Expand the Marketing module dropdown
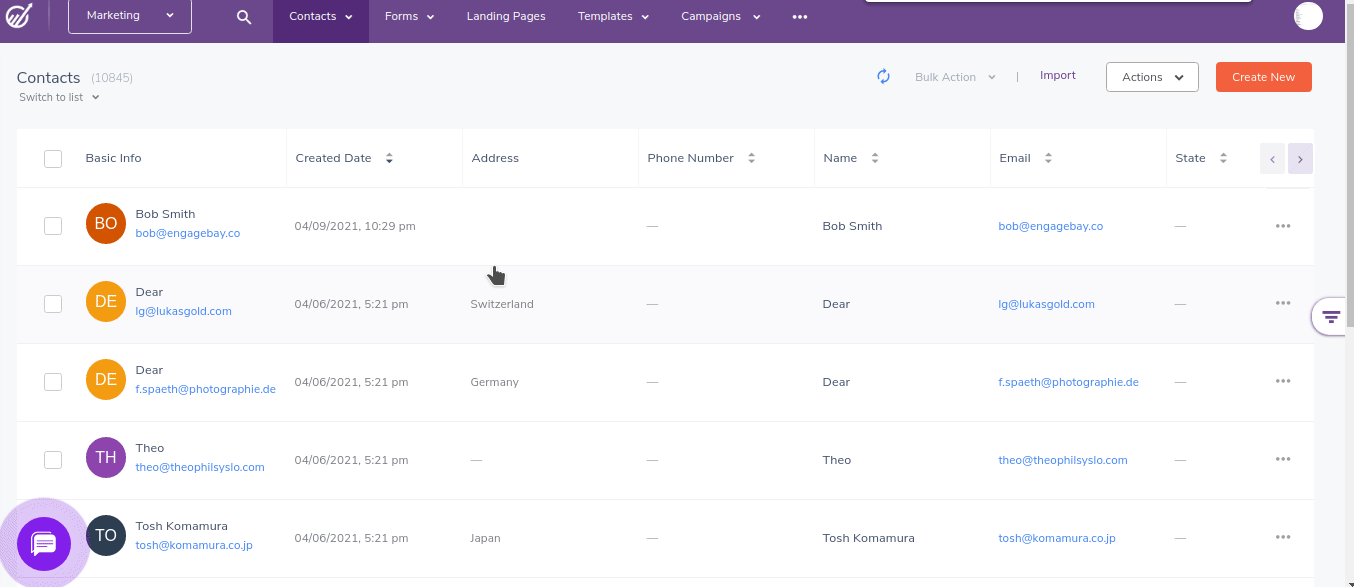Image resolution: width=1354 pixels, height=587 pixels. pos(130,16)
